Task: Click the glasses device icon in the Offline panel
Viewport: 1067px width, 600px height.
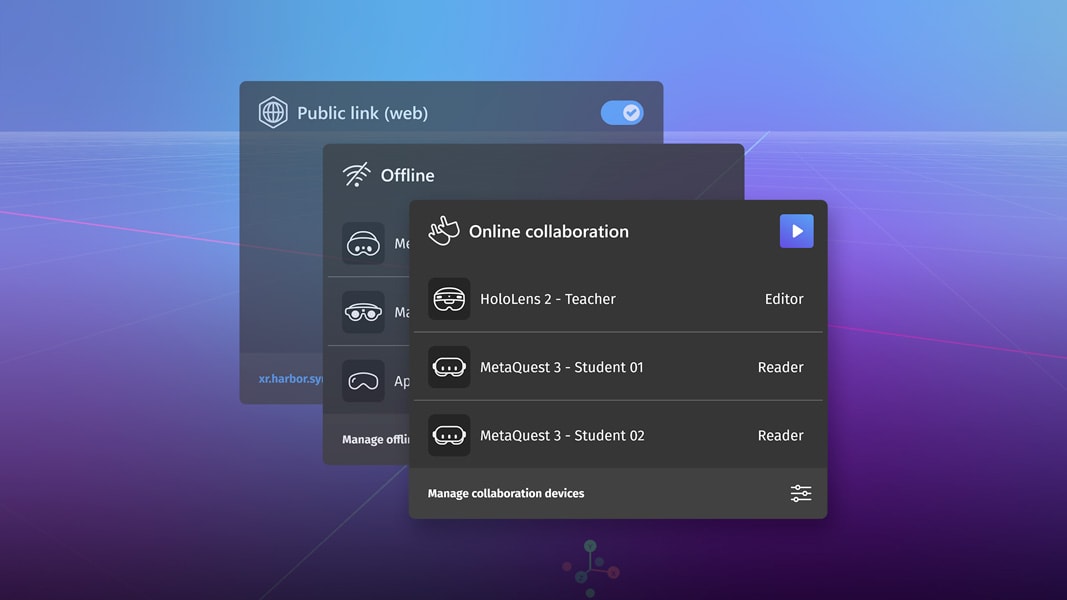Action: coord(363,312)
